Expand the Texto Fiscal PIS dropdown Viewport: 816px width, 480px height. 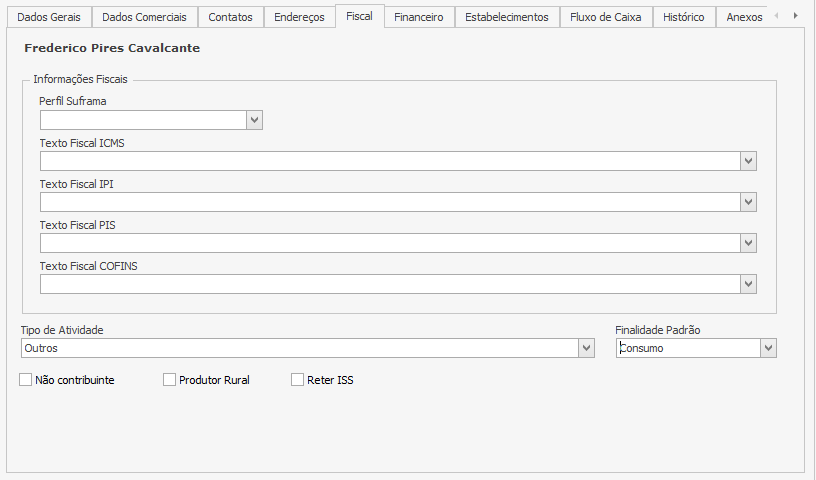click(748, 243)
